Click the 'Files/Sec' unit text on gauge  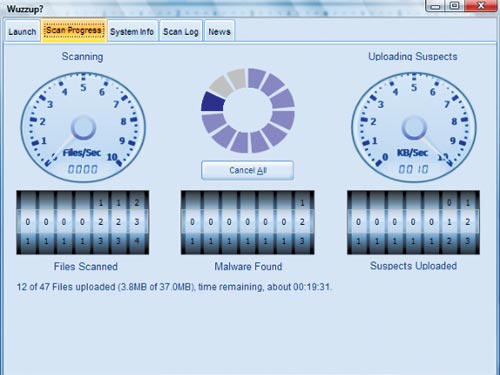pyautogui.click(x=82, y=153)
